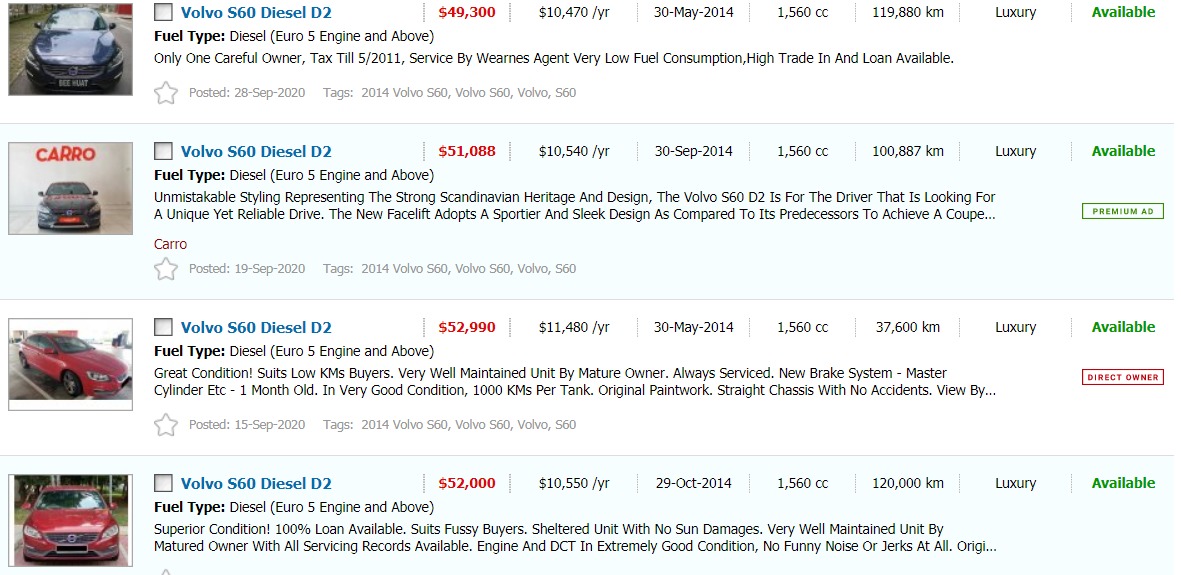
Task: Open the Volvo S60 Diesel D2 listing priced $49,300
Action: click(256, 13)
